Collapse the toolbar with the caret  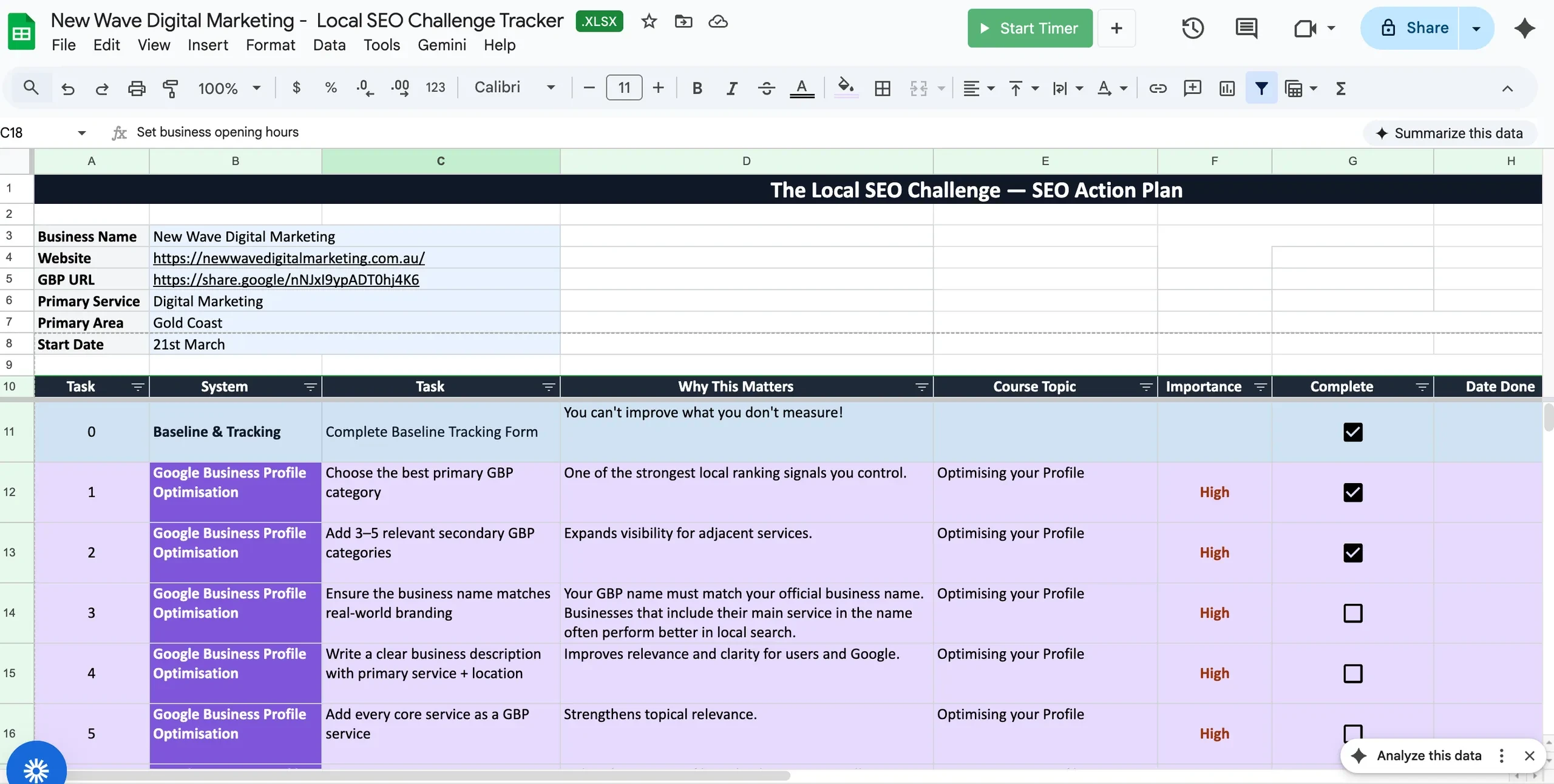1507,89
